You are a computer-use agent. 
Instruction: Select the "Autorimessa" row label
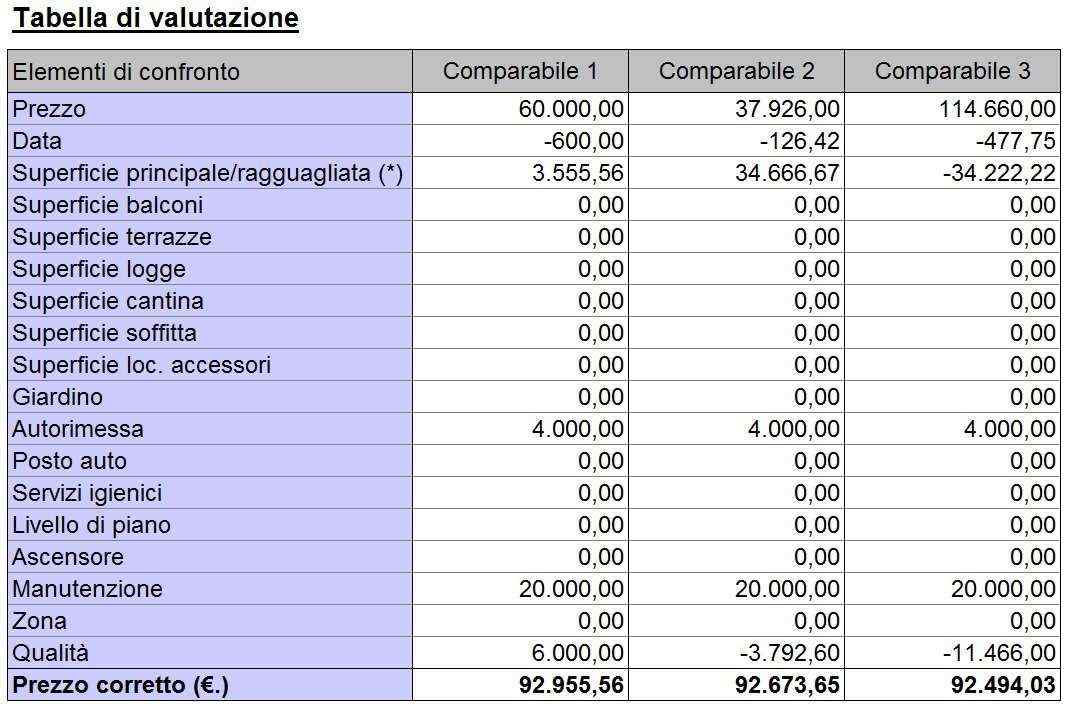coord(78,429)
